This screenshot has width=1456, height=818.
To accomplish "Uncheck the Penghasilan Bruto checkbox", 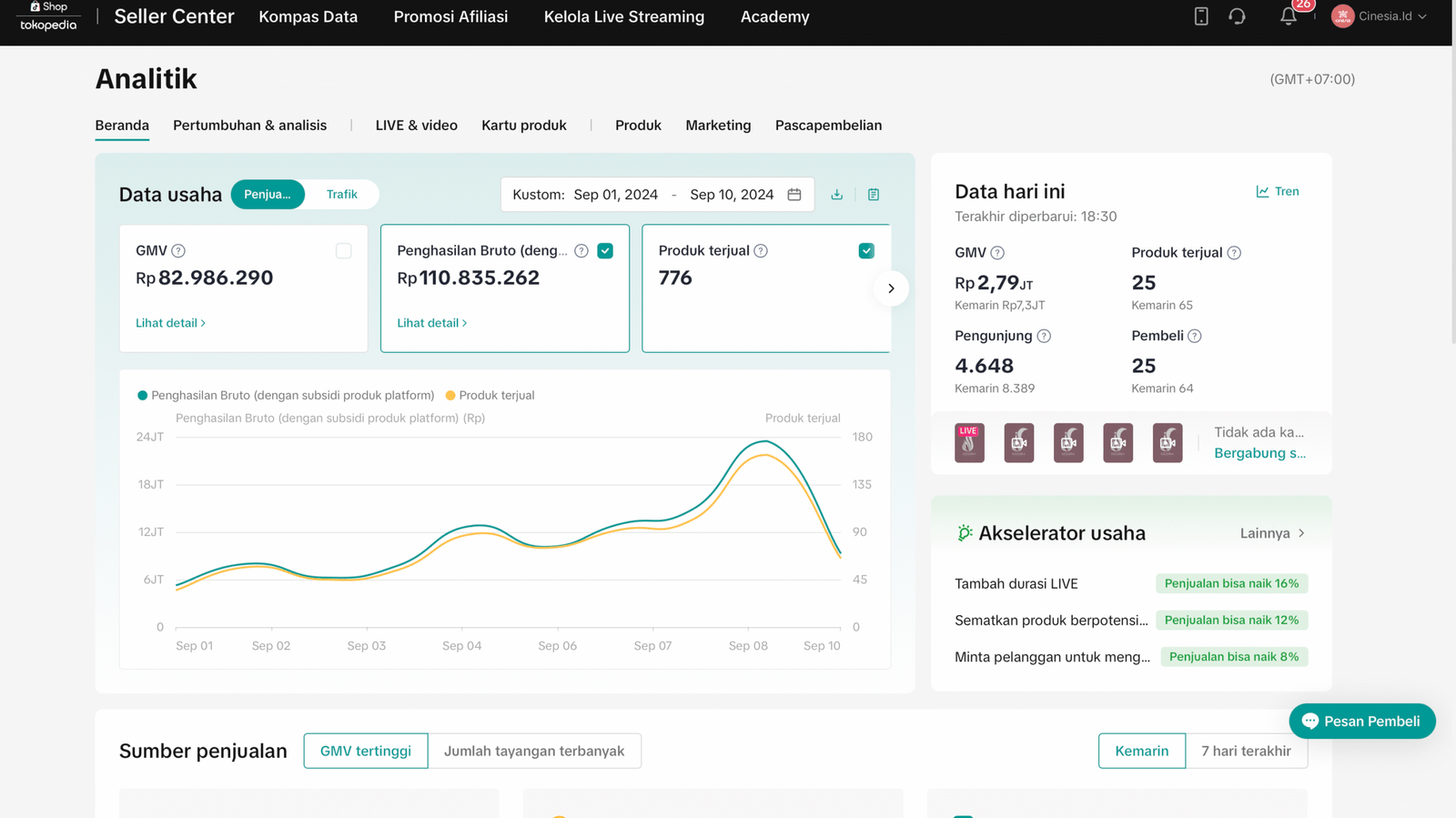I will pyautogui.click(x=605, y=251).
